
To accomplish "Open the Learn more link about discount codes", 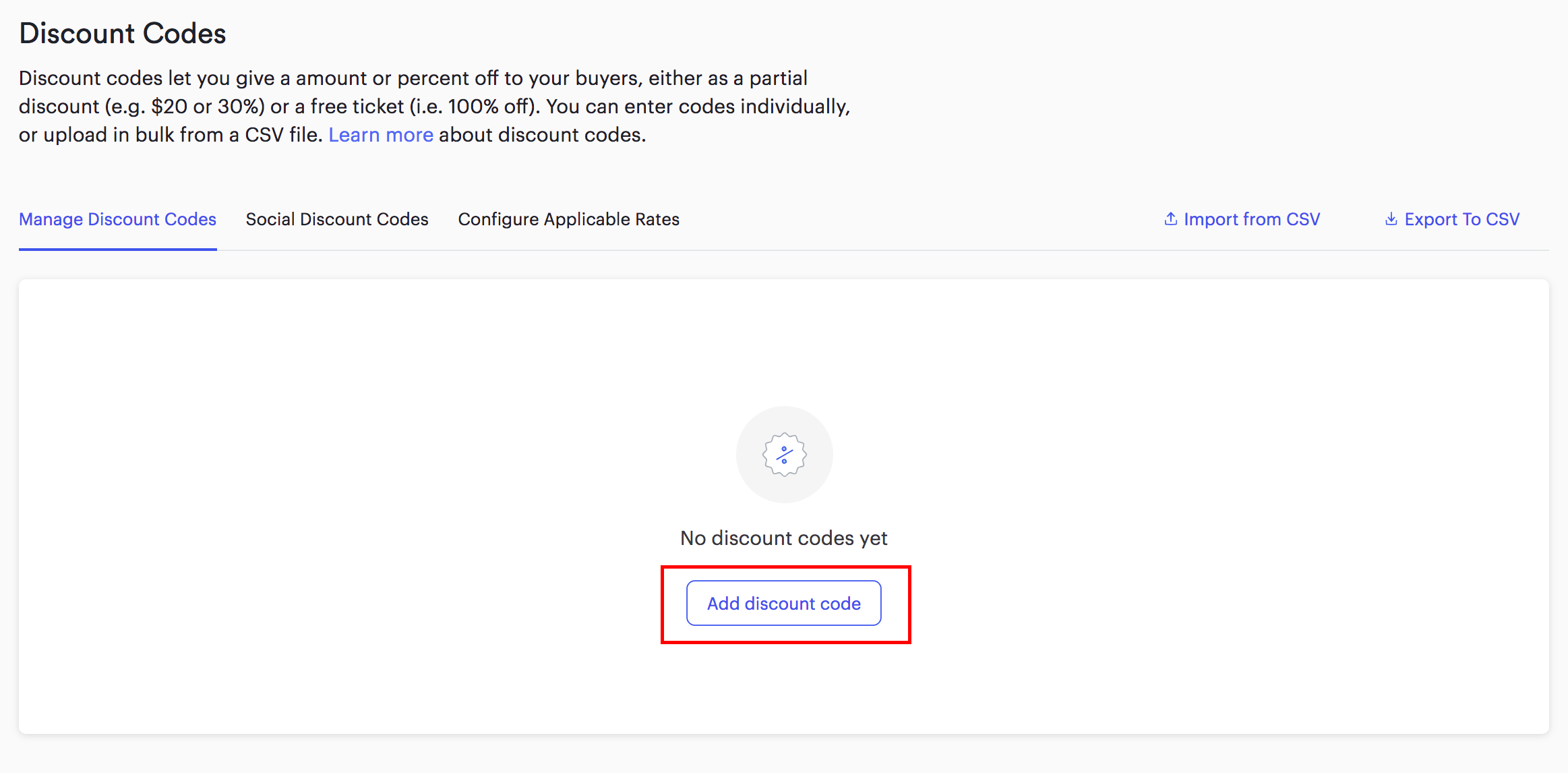I will pyautogui.click(x=380, y=134).
